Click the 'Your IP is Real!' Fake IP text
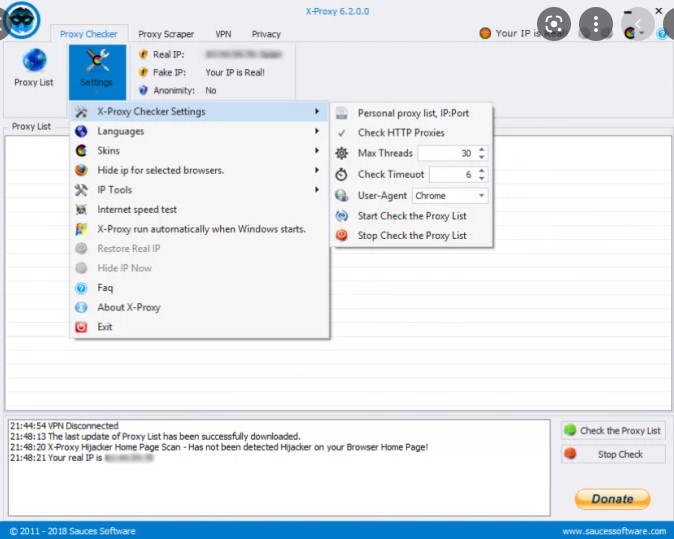This screenshot has width=674, height=539. 235,73
